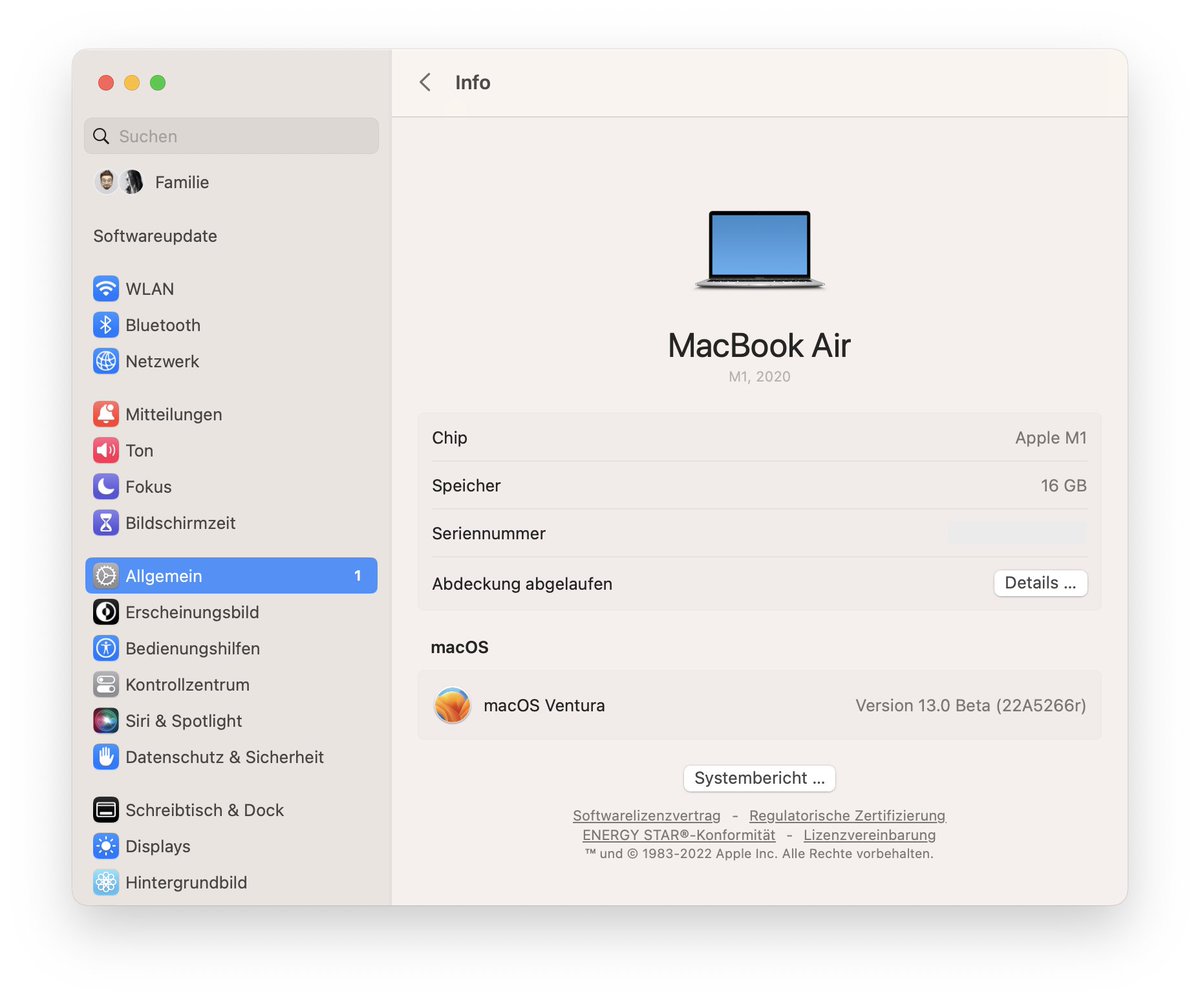Open Displays via its sun icon
This screenshot has height=1001, width=1200.
point(106,846)
